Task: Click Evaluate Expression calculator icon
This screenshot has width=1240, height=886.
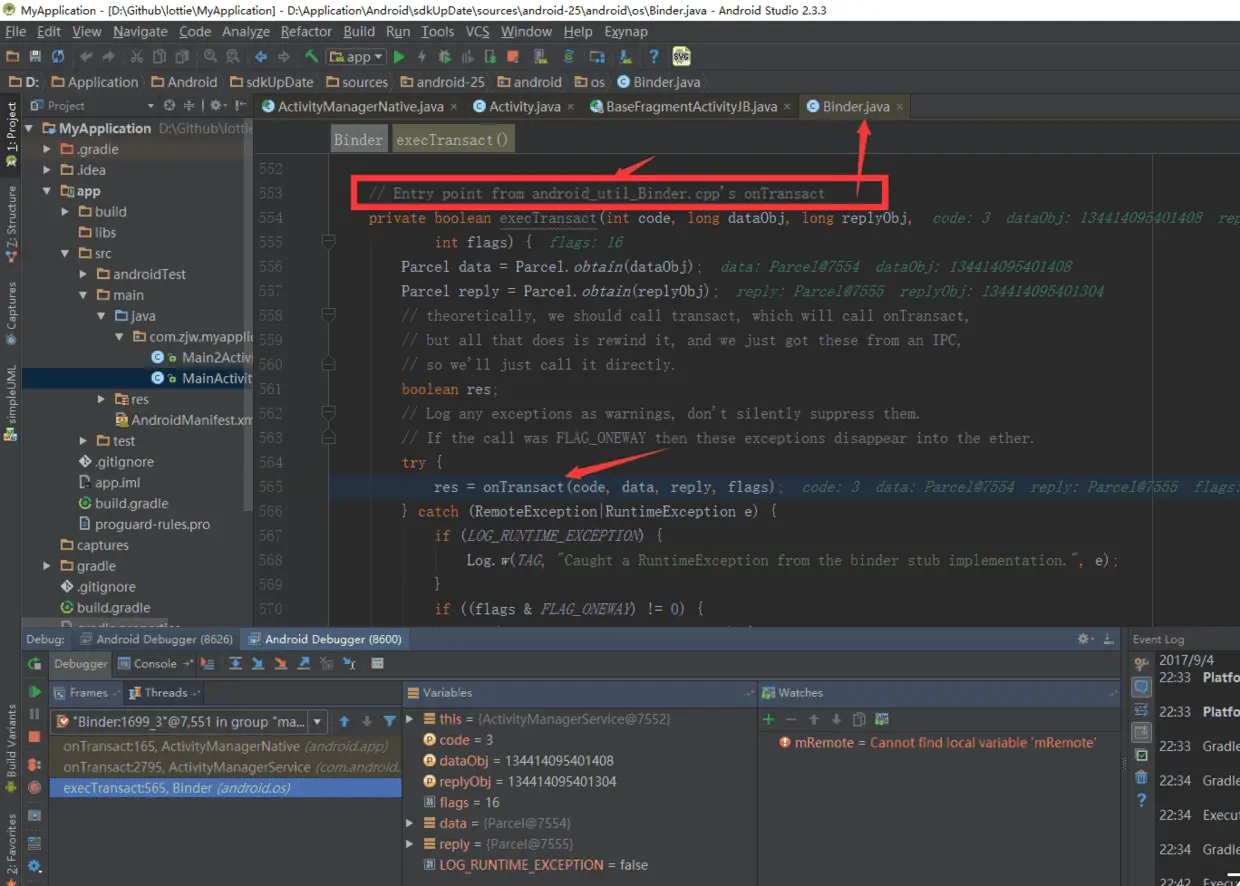Action: tap(377, 663)
